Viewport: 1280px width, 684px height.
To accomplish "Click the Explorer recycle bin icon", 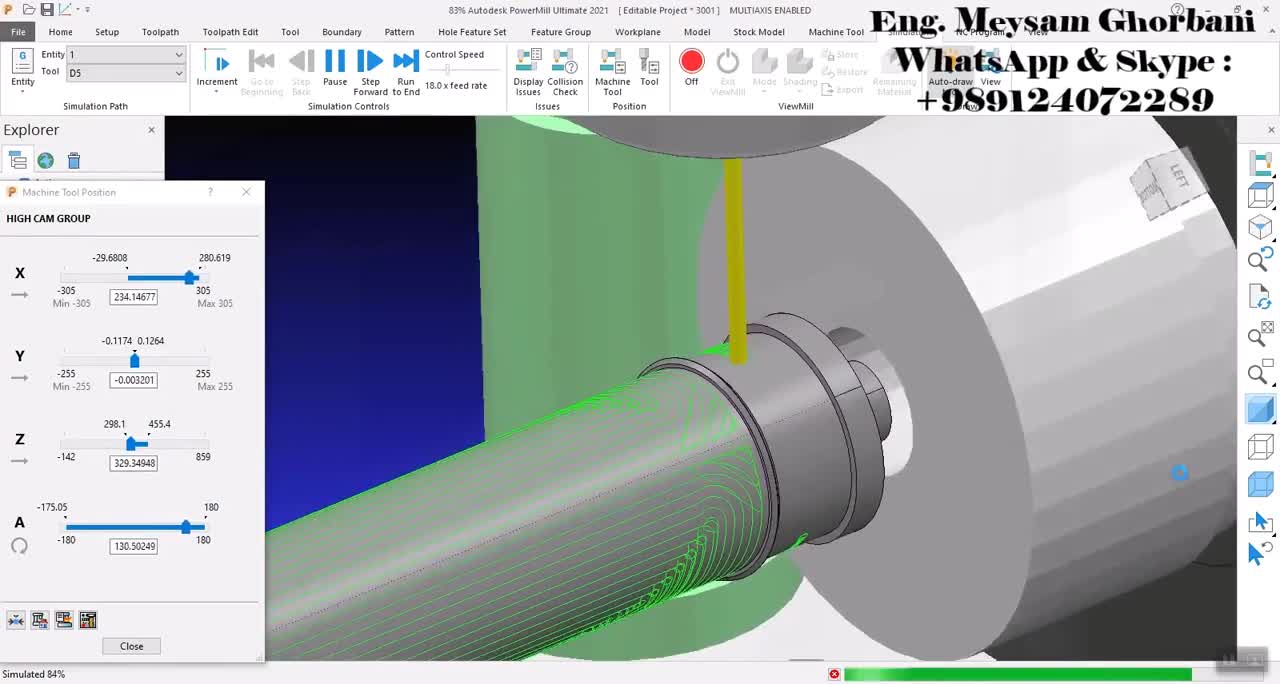I will tap(74, 160).
